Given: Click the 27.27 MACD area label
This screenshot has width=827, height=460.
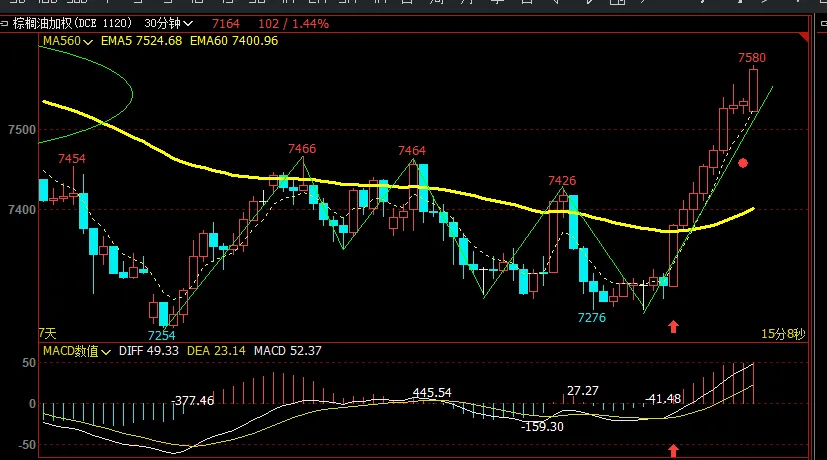Looking at the screenshot, I should (x=583, y=391).
